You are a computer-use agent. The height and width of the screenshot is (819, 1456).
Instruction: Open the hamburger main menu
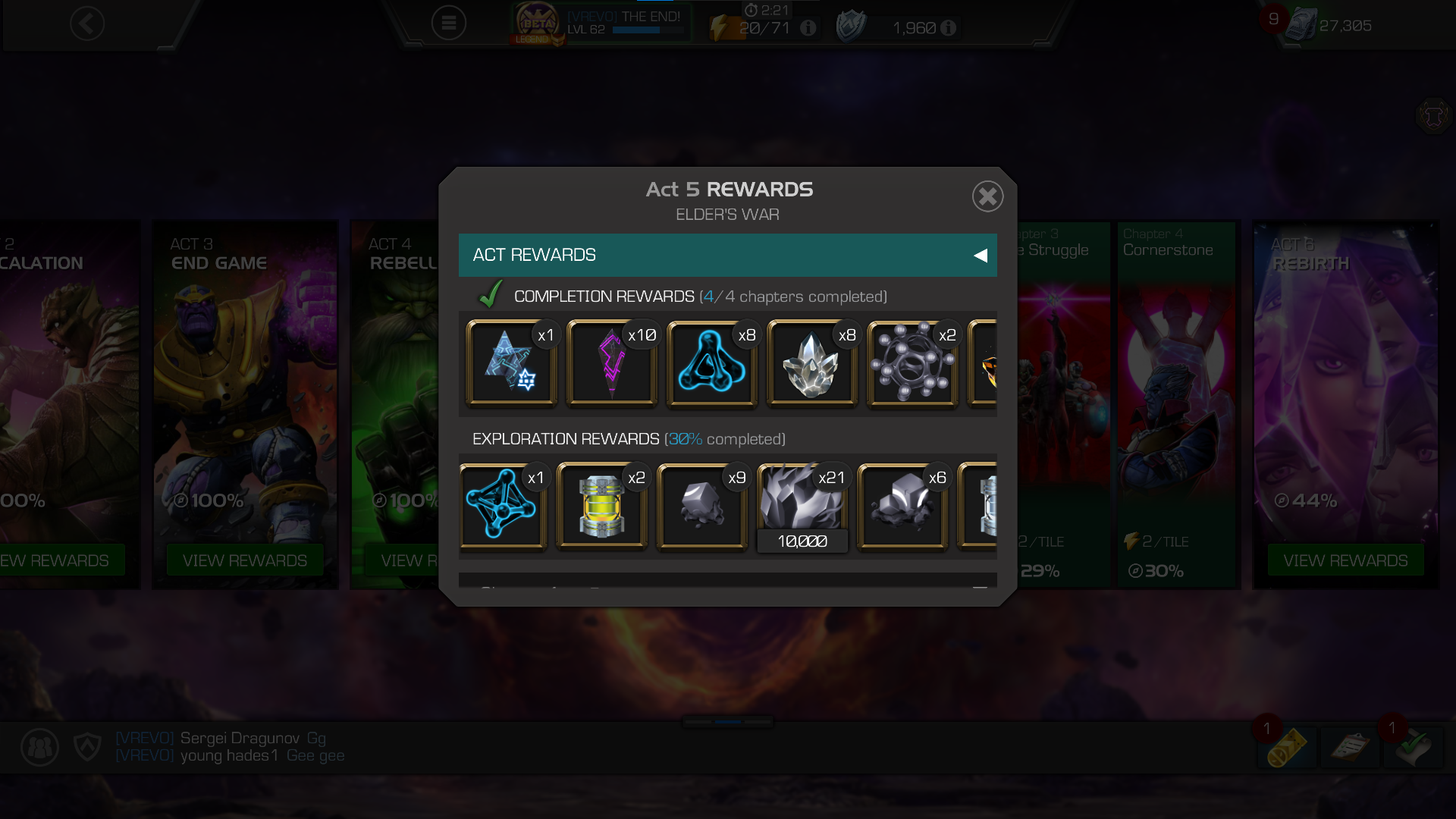[x=449, y=24]
